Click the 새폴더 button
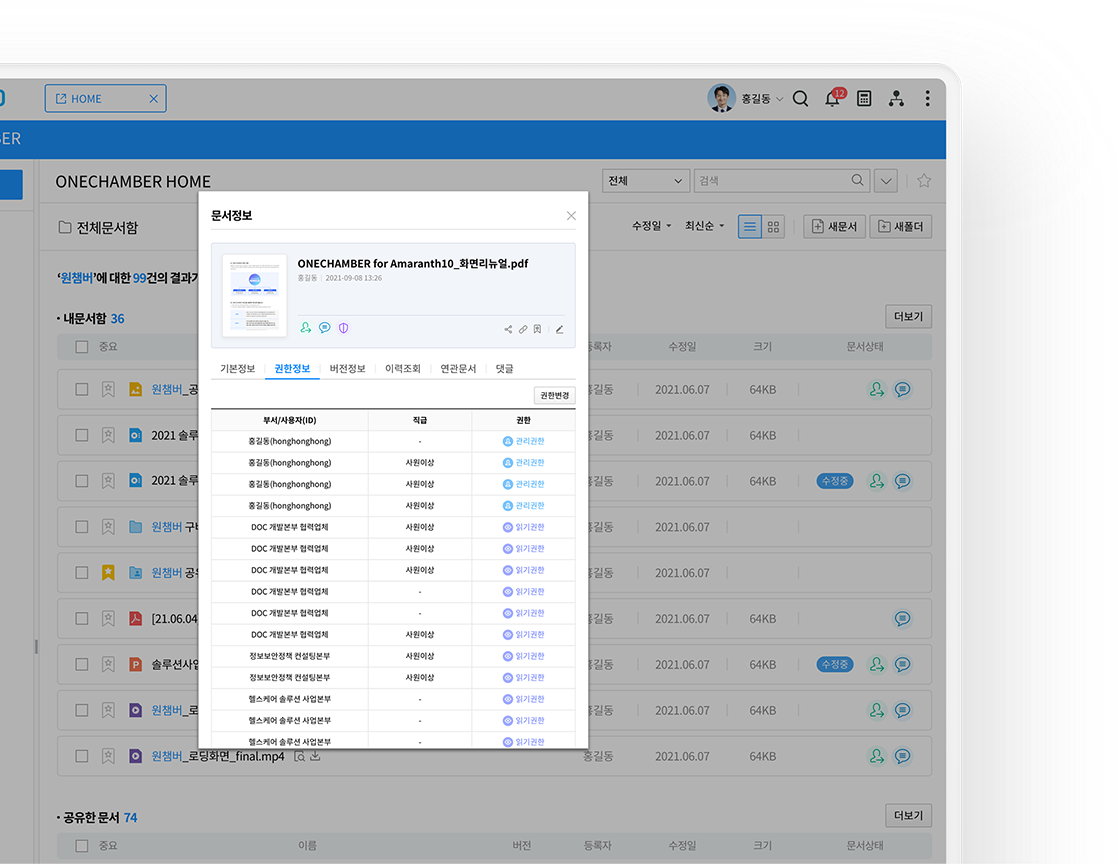Image resolution: width=1118 pixels, height=864 pixels. click(901, 227)
